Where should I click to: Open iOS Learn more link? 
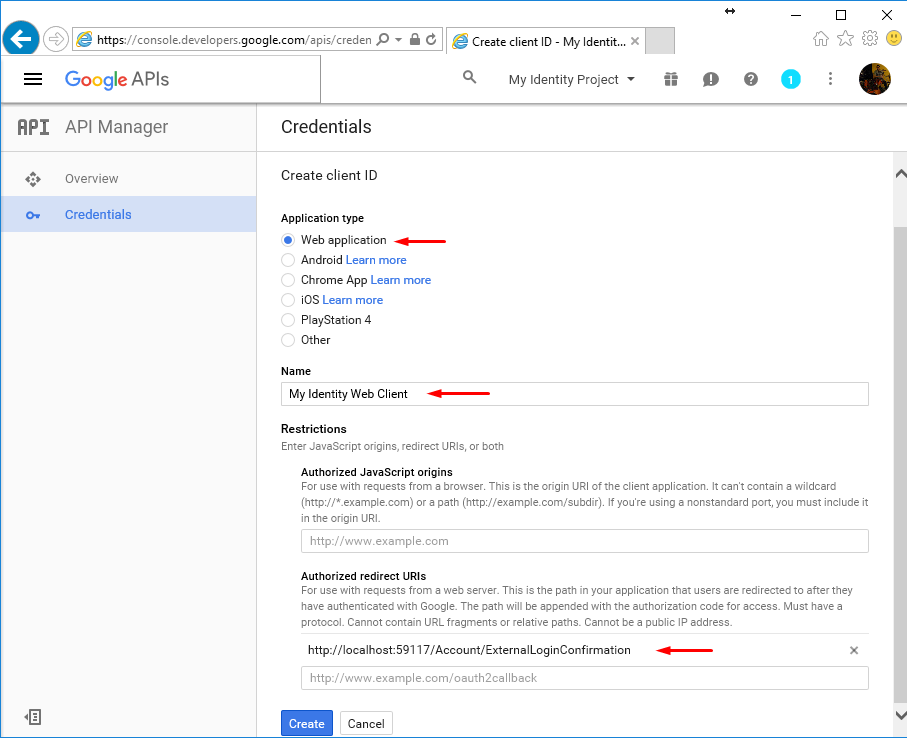pos(353,300)
